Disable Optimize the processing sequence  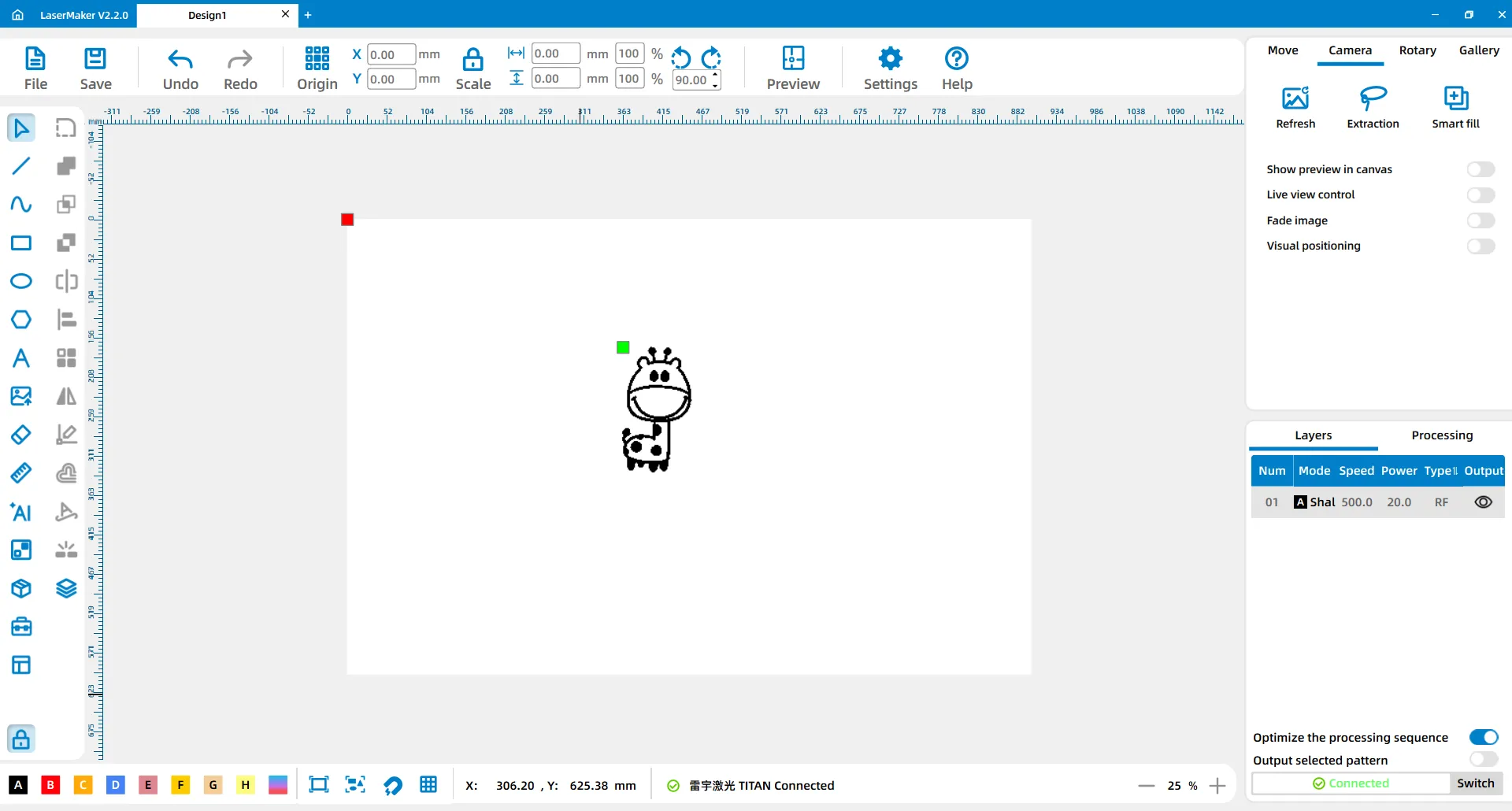pos(1483,737)
